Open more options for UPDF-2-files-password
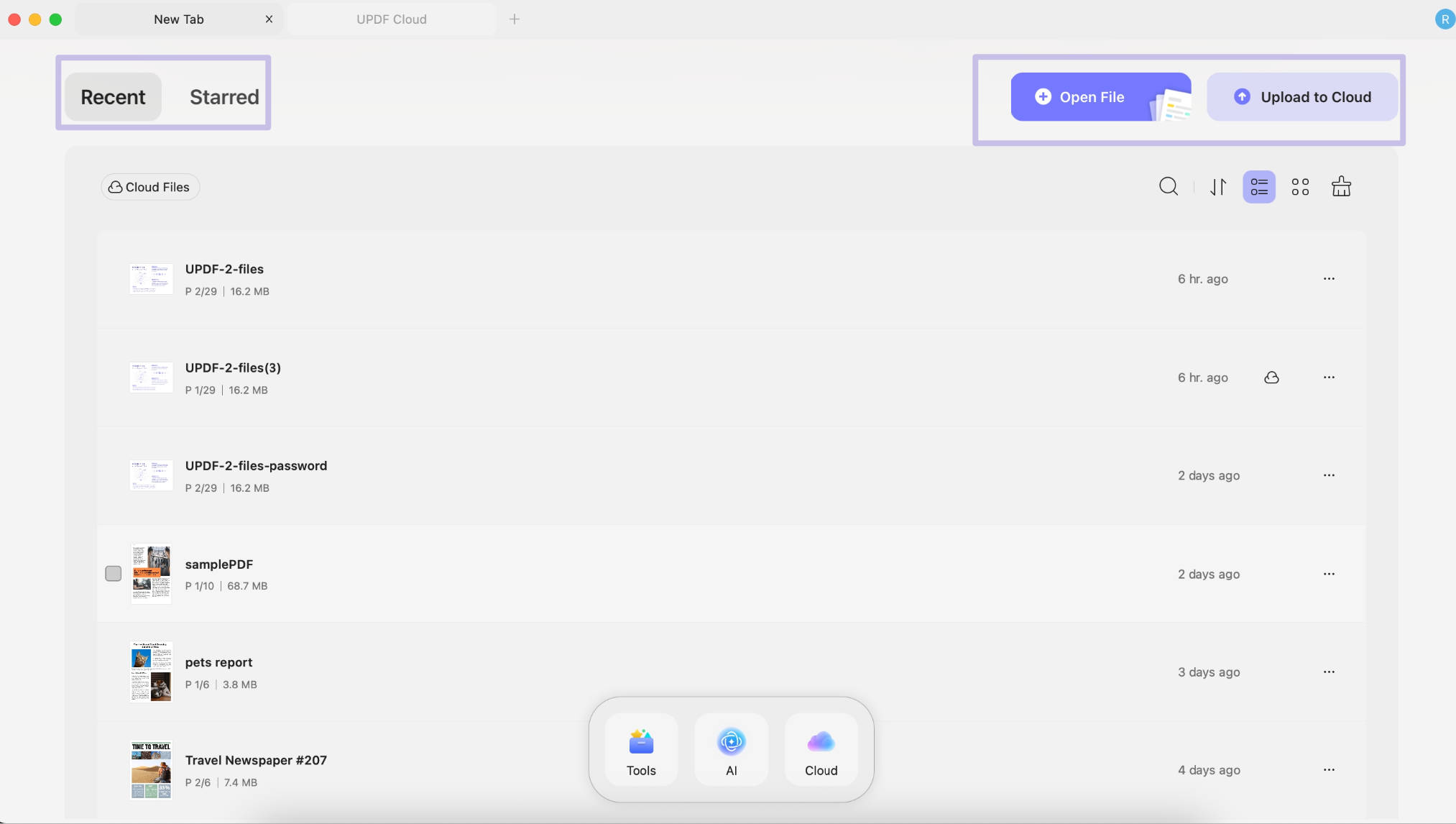 pos(1329,475)
